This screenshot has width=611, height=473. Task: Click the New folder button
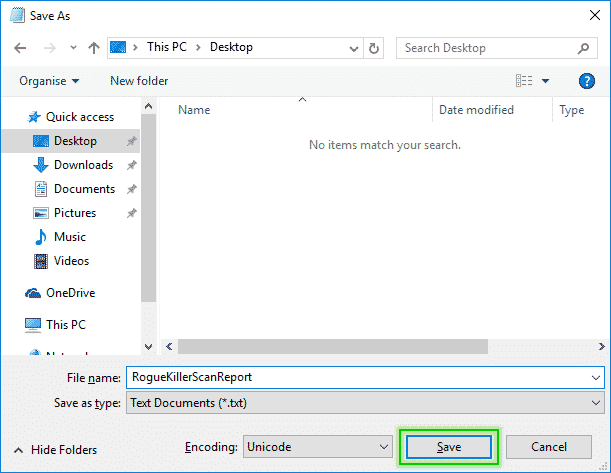click(139, 81)
